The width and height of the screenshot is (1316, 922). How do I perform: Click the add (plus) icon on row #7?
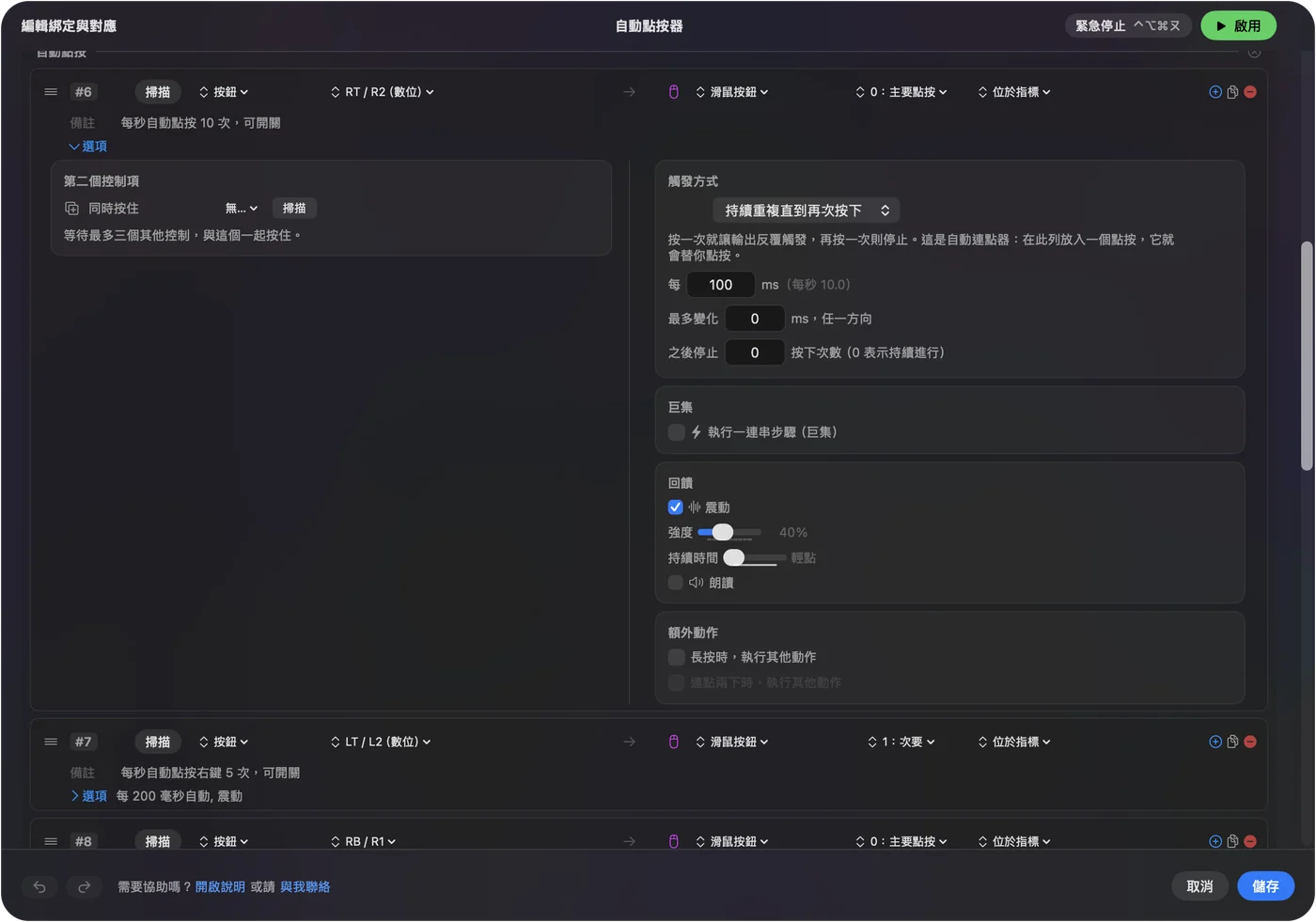tap(1215, 742)
